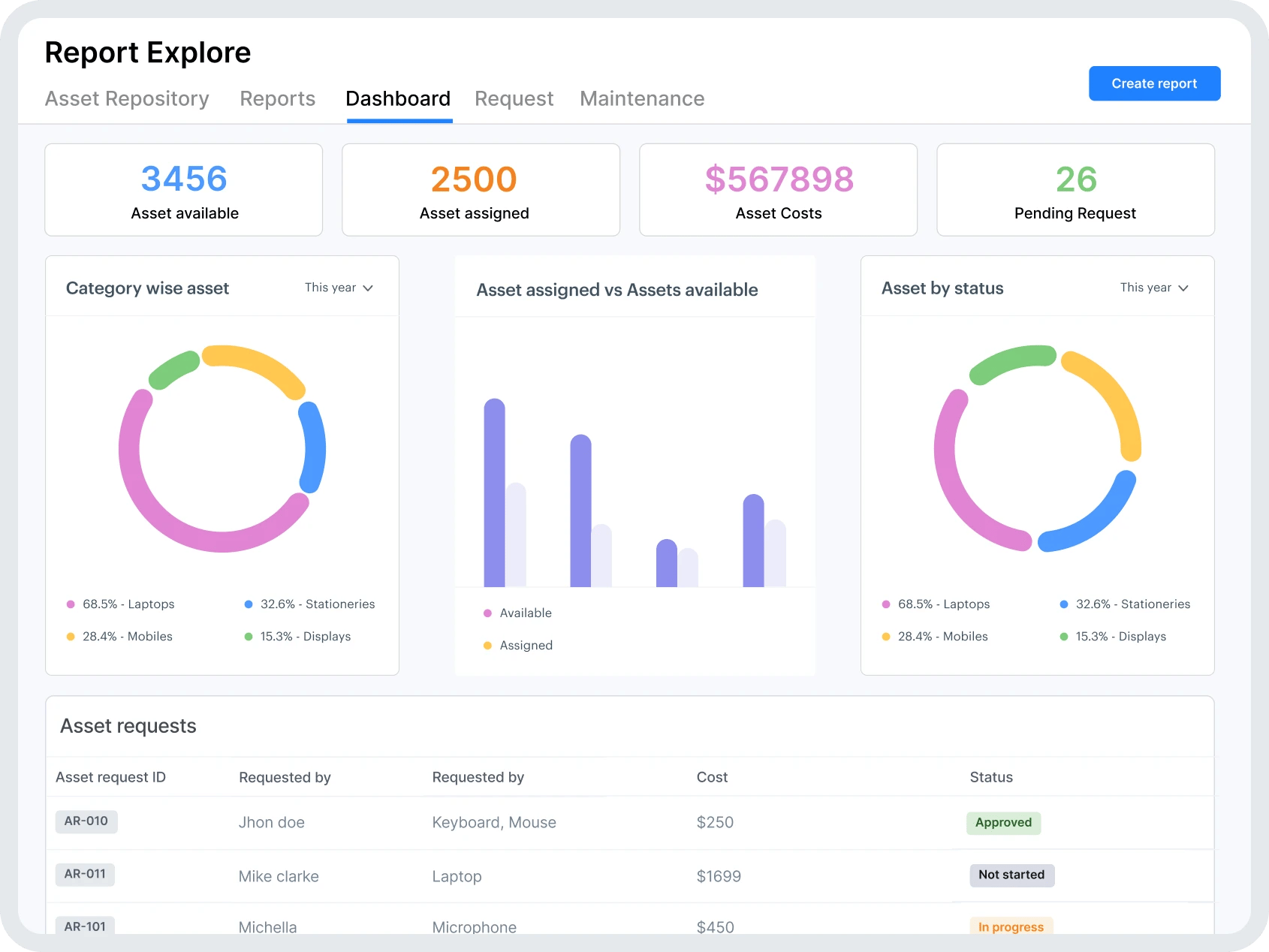
Task: Open This year dropdown in Category wise asset
Action: click(339, 288)
